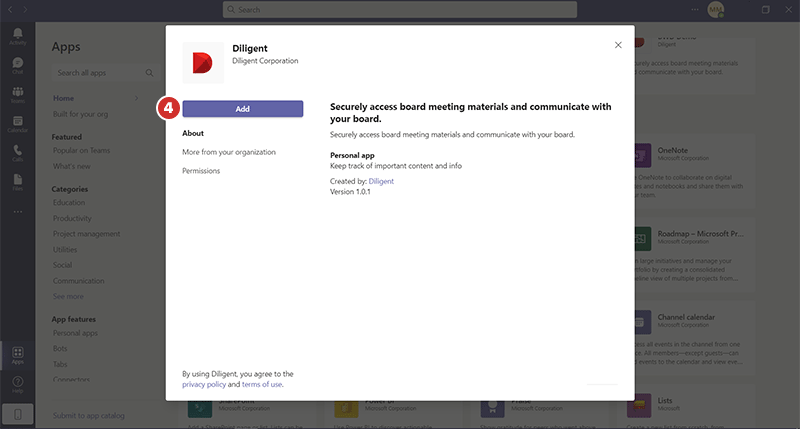The image size is (800, 429).
Task: Open the Calendar icon in sidebar
Action: point(17,124)
